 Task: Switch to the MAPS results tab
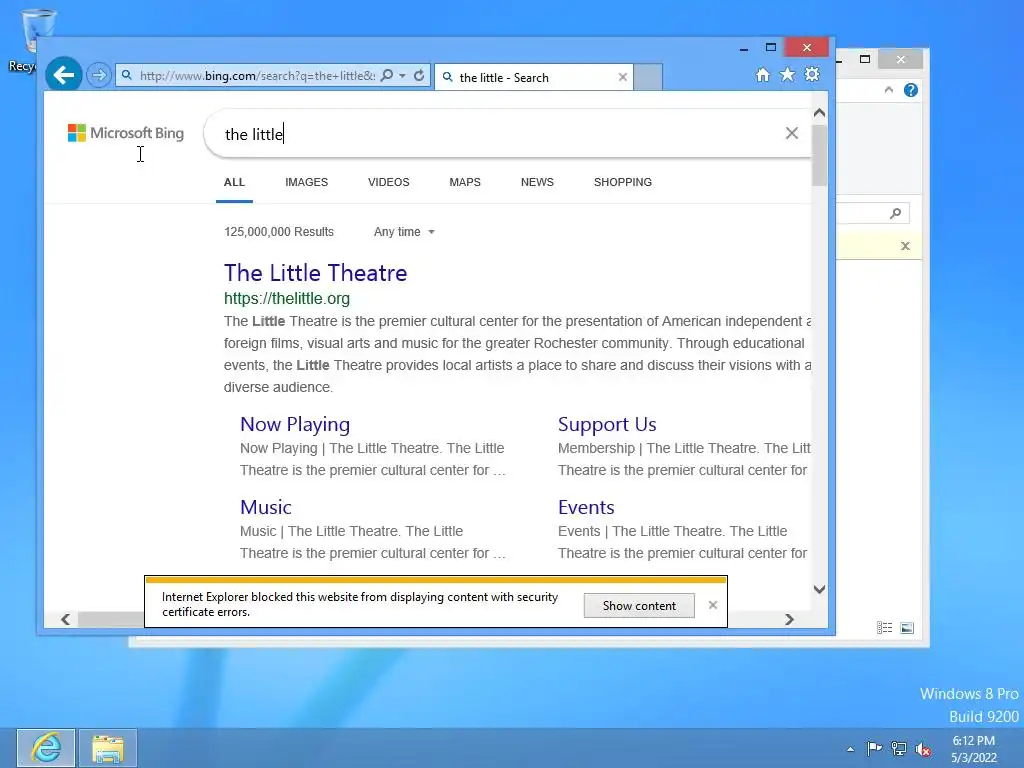[465, 182]
